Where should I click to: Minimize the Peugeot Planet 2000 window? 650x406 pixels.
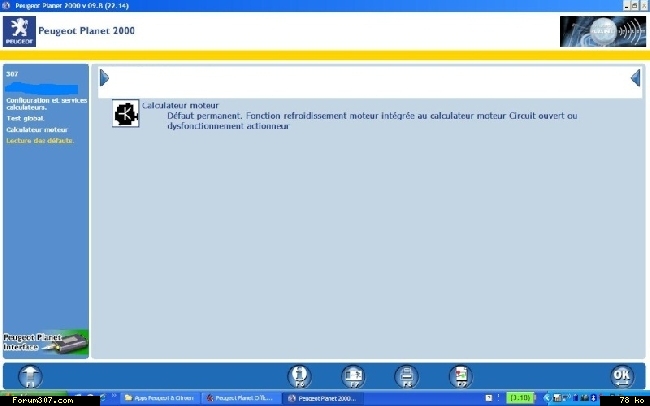[x=626, y=6]
